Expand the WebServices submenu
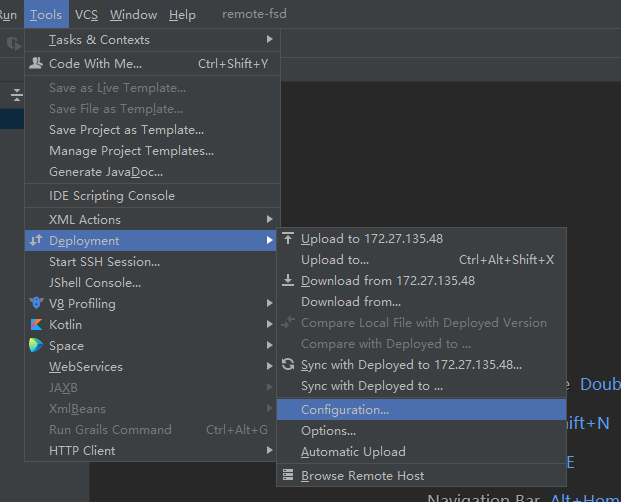Image resolution: width=621 pixels, height=502 pixels. (x=269, y=367)
